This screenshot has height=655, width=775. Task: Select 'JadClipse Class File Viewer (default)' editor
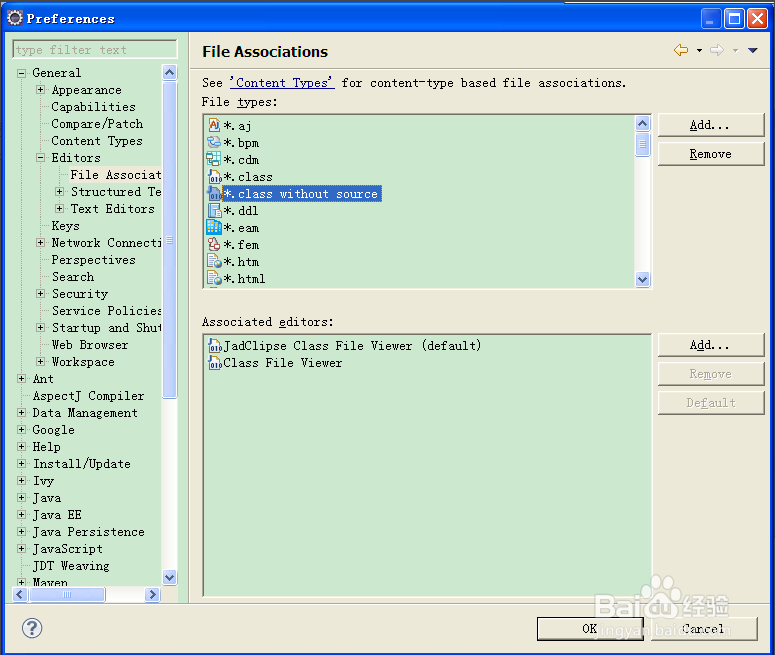tap(352, 345)
